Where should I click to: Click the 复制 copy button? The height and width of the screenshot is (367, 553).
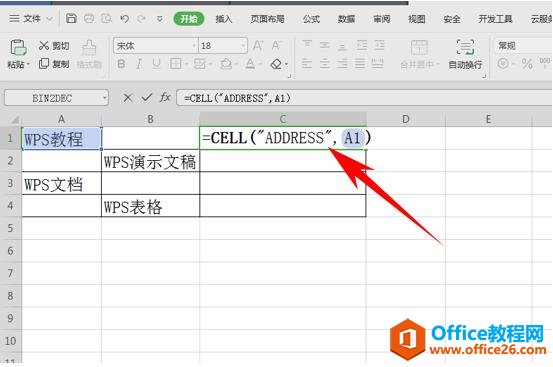coord(54,64)
